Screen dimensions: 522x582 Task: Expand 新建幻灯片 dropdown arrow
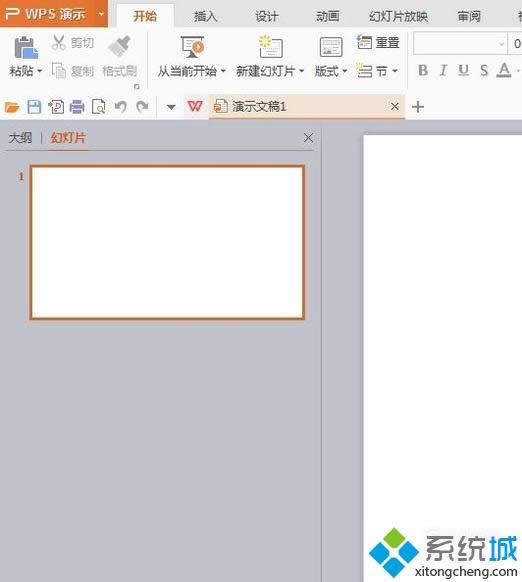301,71
